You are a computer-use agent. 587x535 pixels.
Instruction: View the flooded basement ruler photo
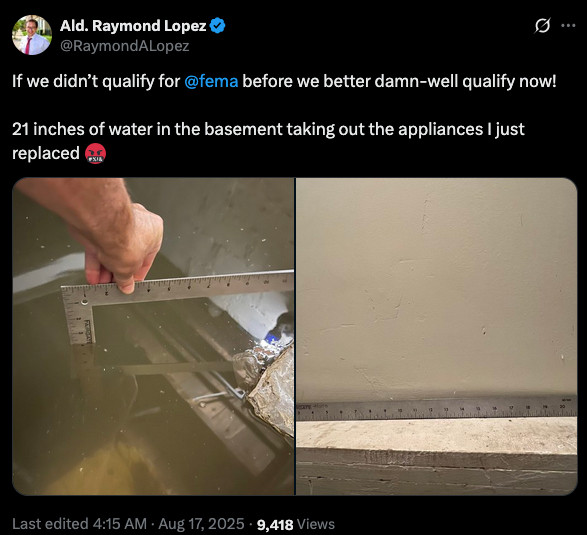coord(153,336)
